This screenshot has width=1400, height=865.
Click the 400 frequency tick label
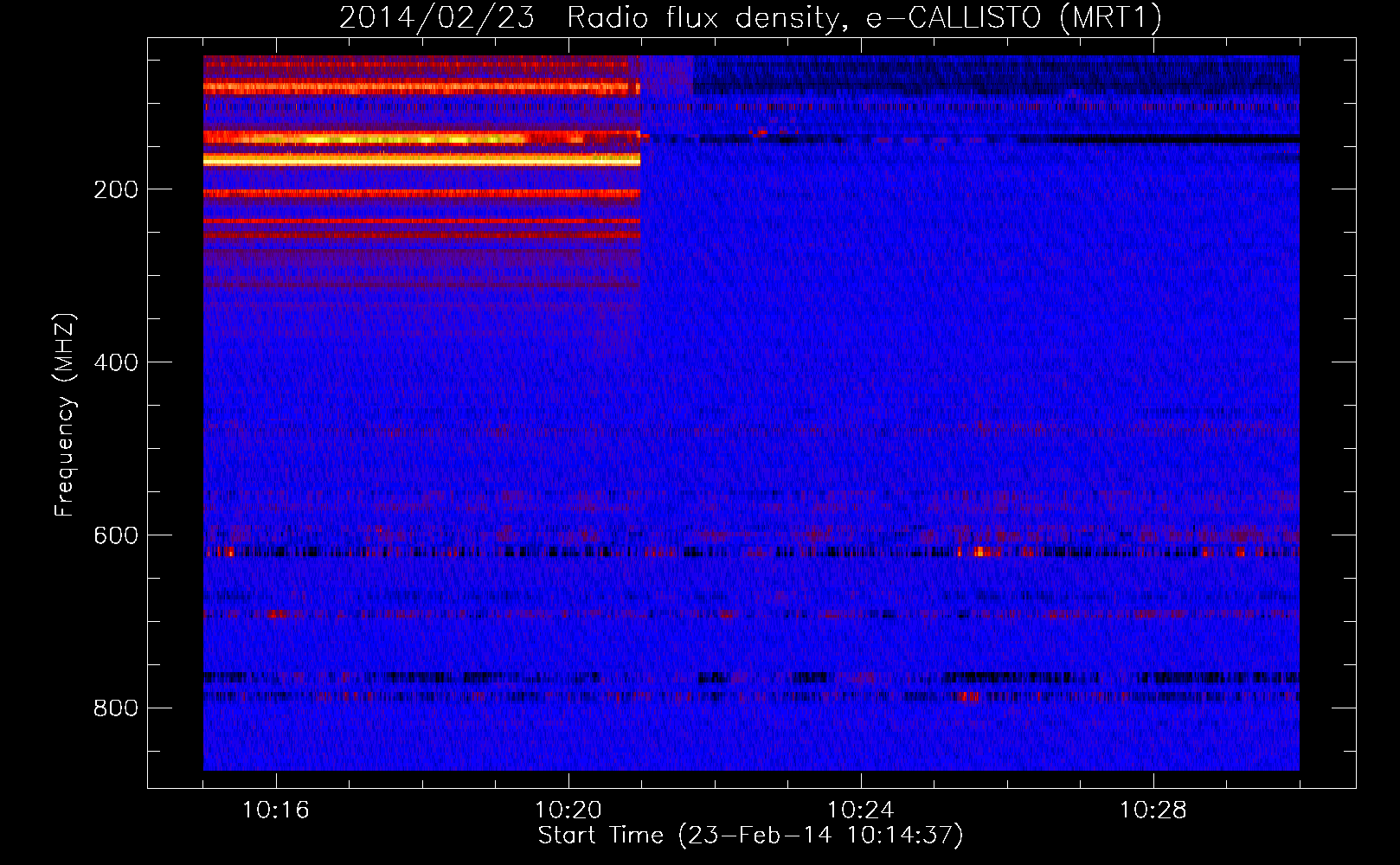116,362
